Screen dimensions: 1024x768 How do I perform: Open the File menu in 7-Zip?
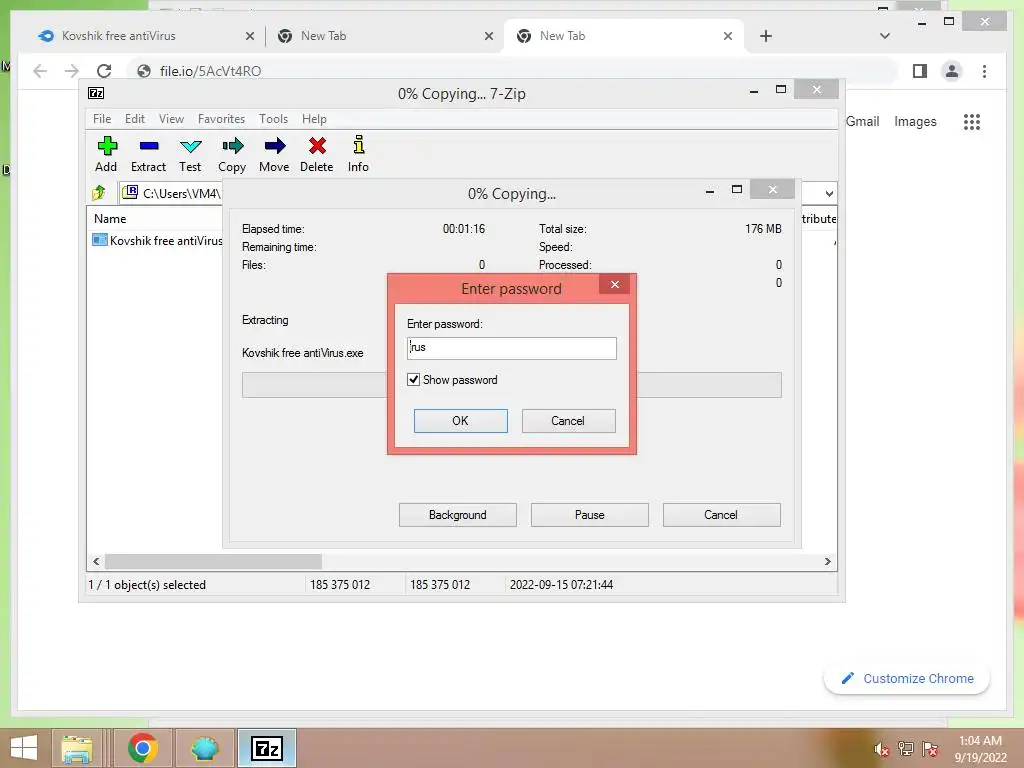click(102, 119)
